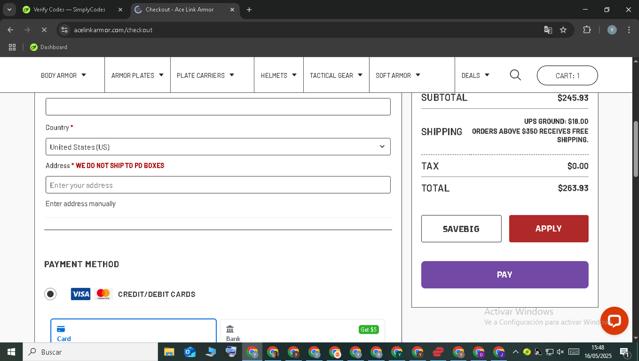The height and width of the screenshot is (361, 639).
Task: Open the tab search dropdown
Action: point(9,10)
